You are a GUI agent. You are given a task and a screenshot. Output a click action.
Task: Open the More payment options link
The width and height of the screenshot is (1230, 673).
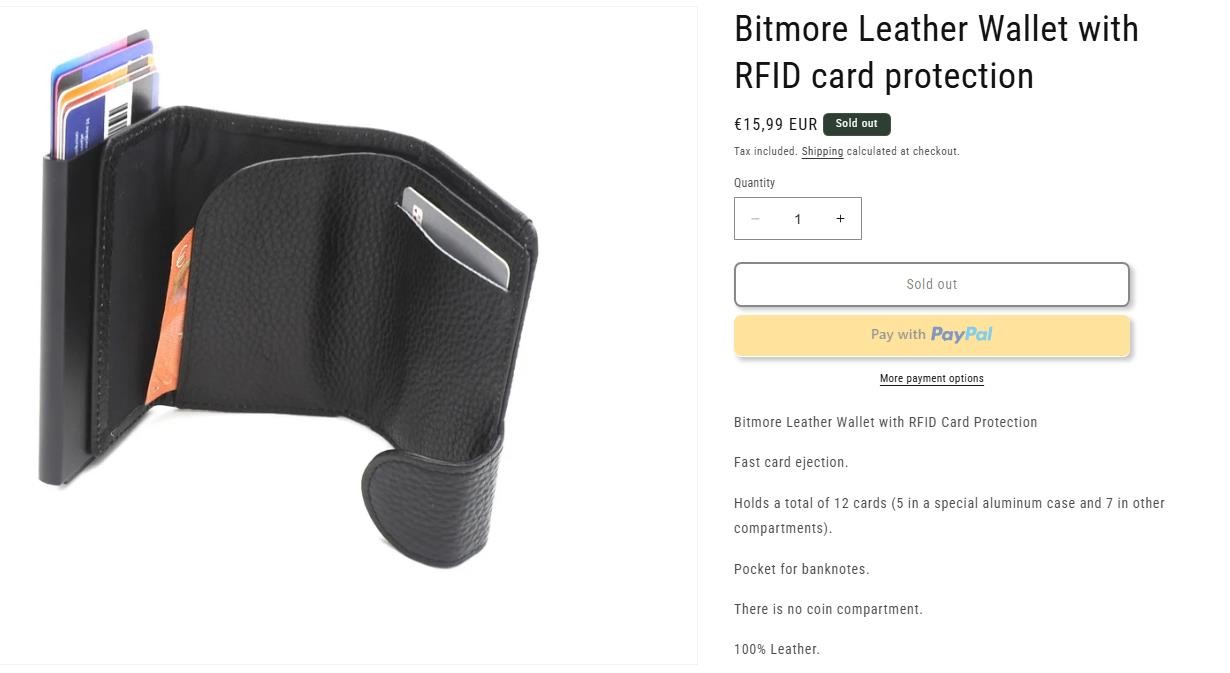(932, 379)
